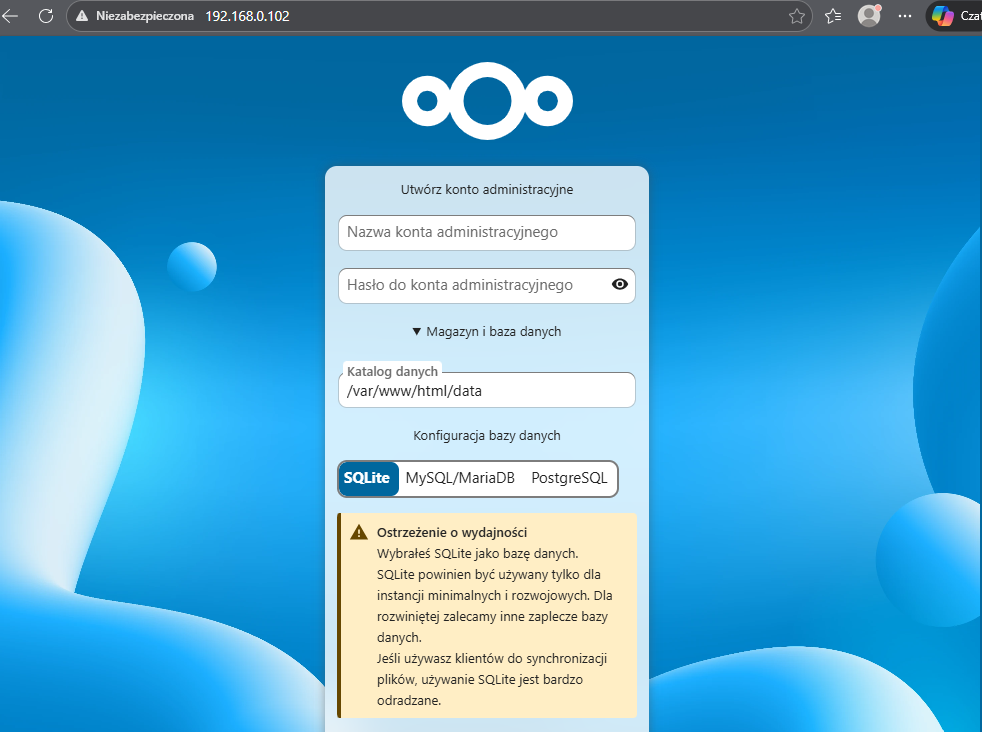The image size is (982, 732).
Task: Choose the PostgreSQL database option
Action: (569, 479)
